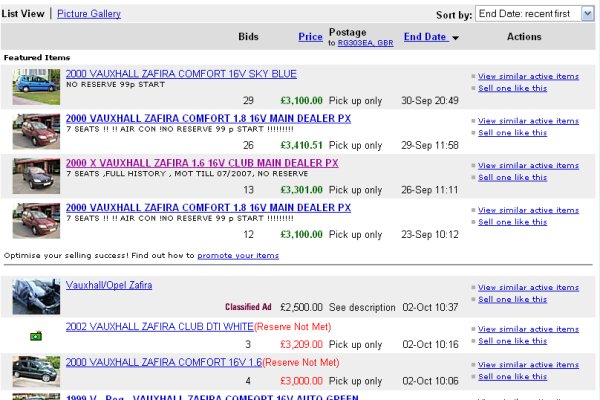Click end date 02-Oct 10:37
The height and width of the screenshot is (400, 600).
pyautogui.click(x=430, y=307)
